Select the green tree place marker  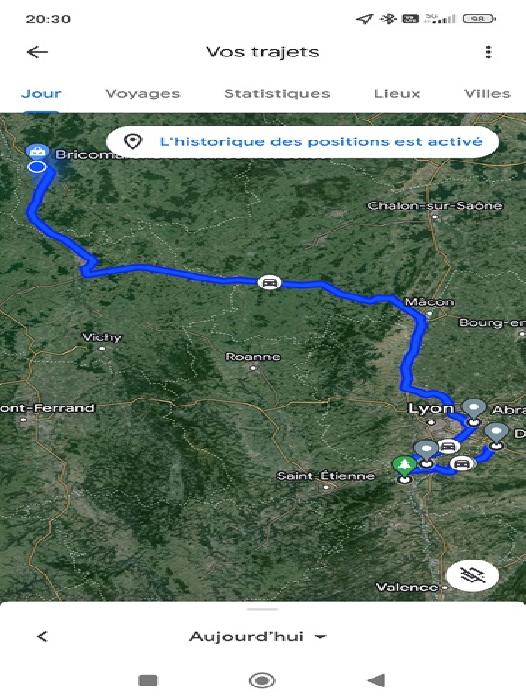click(404, 466)
